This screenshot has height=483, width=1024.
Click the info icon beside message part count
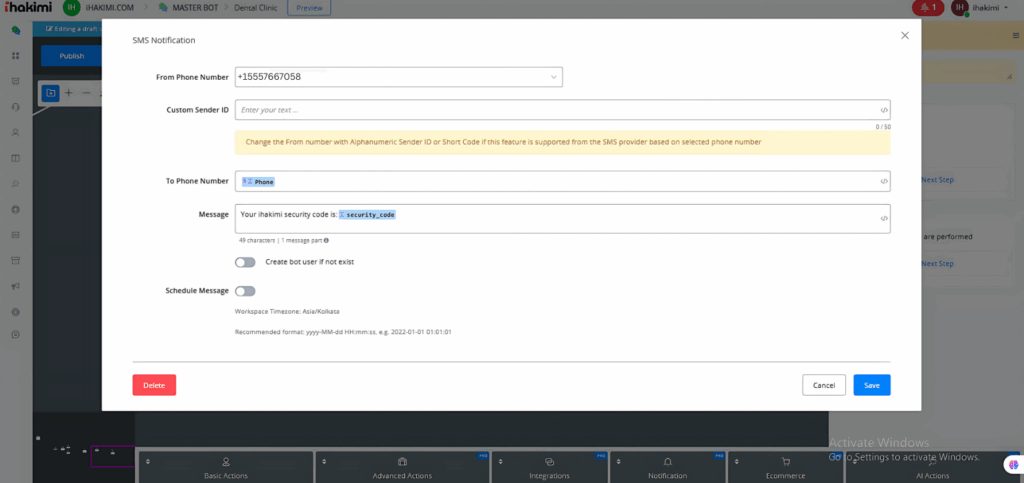click(x=326, y=240)
